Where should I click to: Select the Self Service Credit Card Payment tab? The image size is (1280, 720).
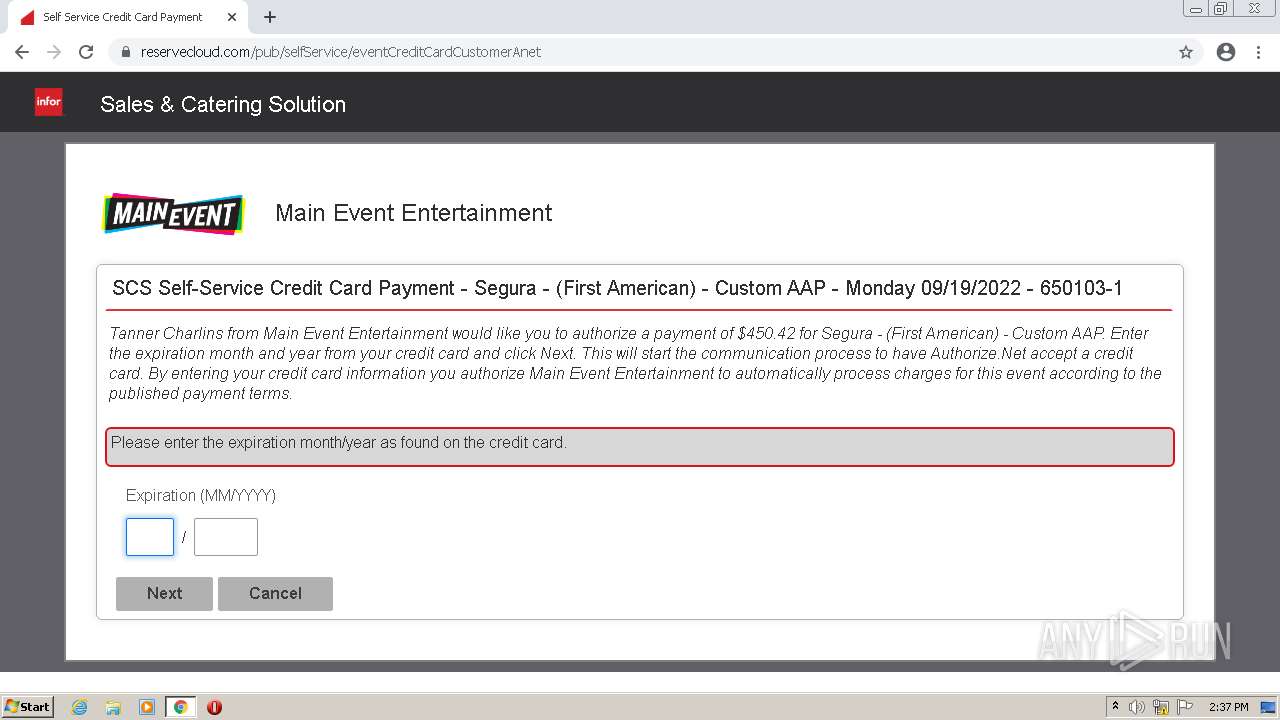[x=128, y=17]
